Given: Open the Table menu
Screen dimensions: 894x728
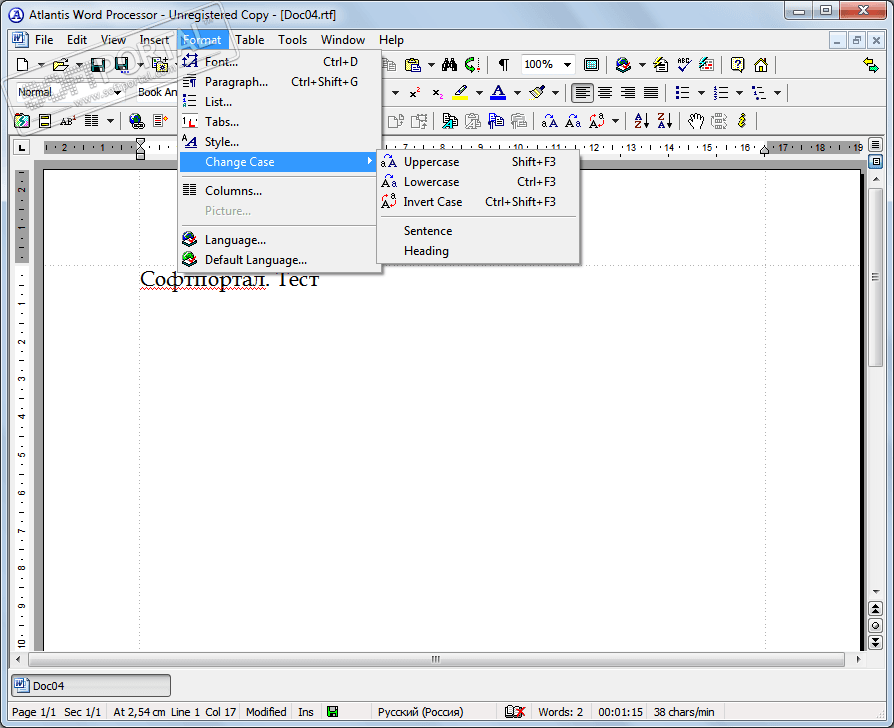Looking at the screenshot, I should pos(250,40).
